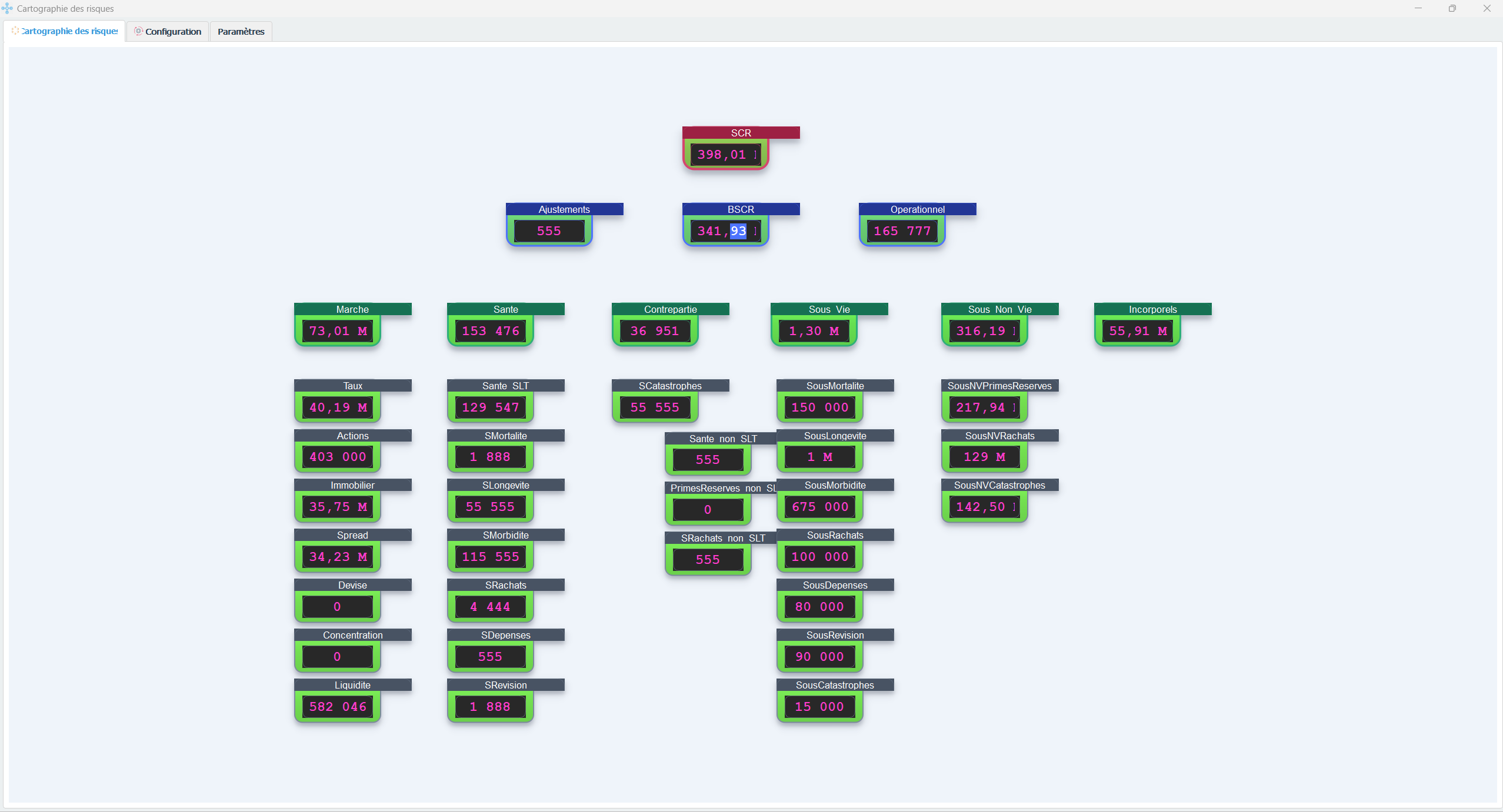Click the Devise value 0
Viewport: 1503px width, 812px height.
338,607
